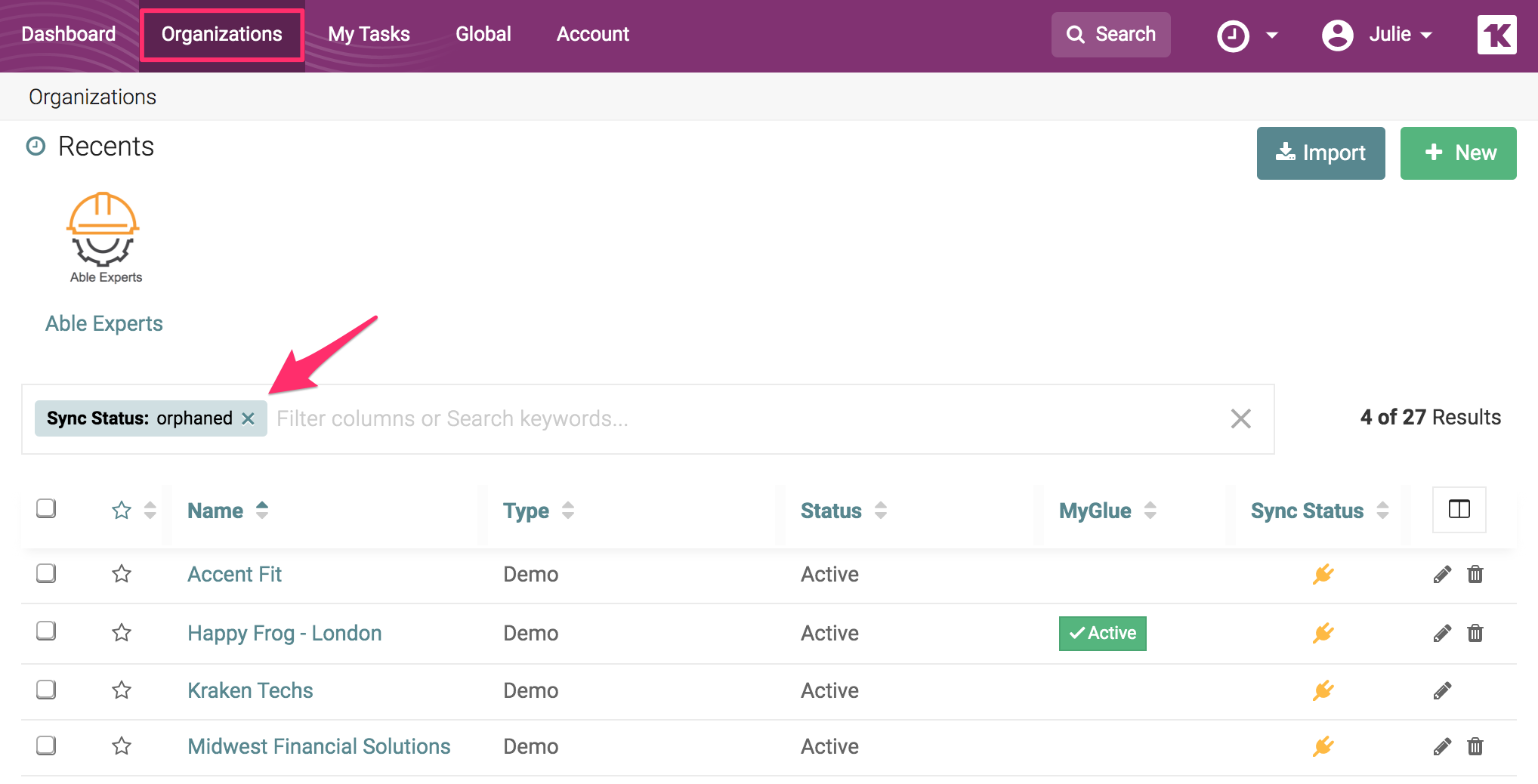Switch to the Global tab

(x=483, y=35)
